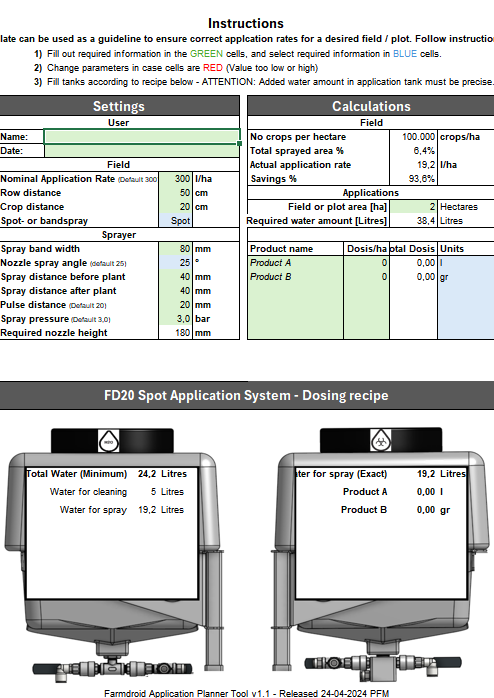
Task: Click the Applications subsection header
Action: click(371, 193)
